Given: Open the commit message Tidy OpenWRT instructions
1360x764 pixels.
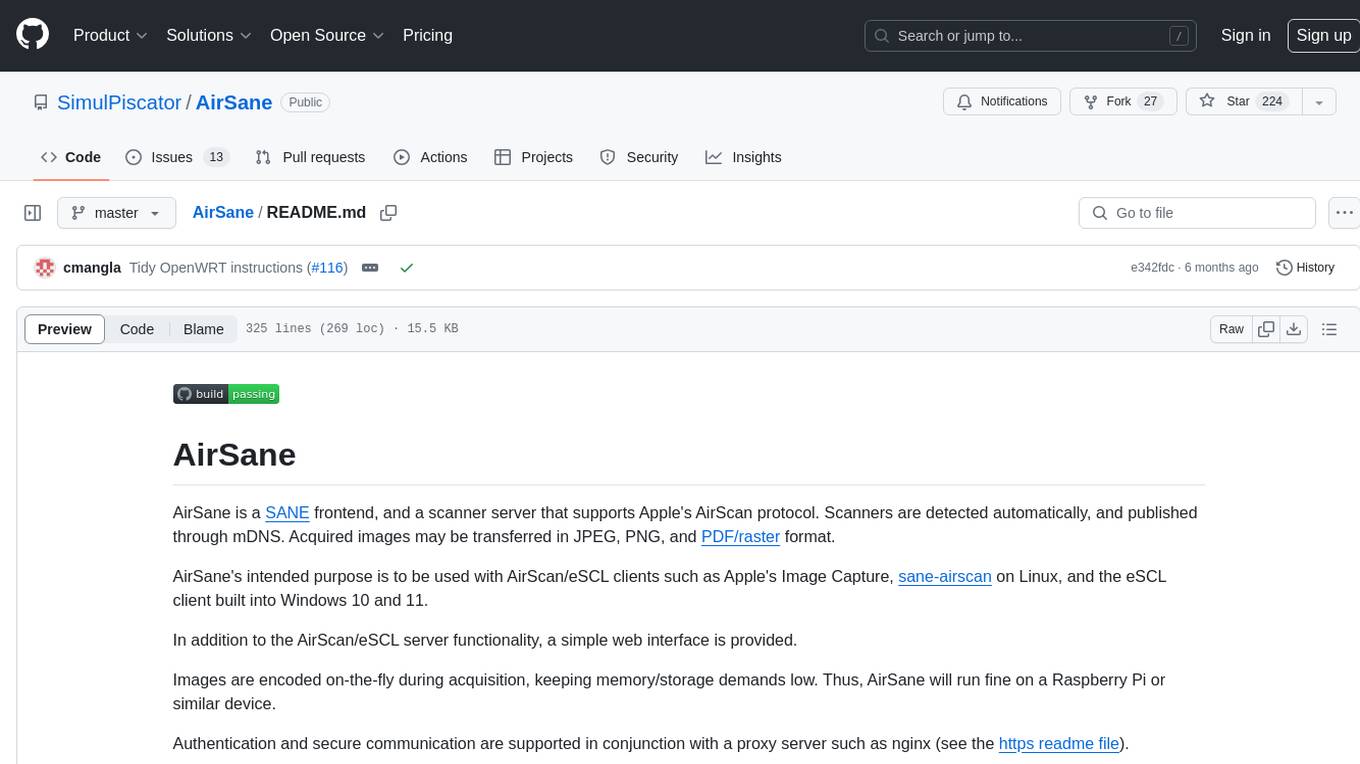Looking at the screenshot, I should click(x=216, y=268).
